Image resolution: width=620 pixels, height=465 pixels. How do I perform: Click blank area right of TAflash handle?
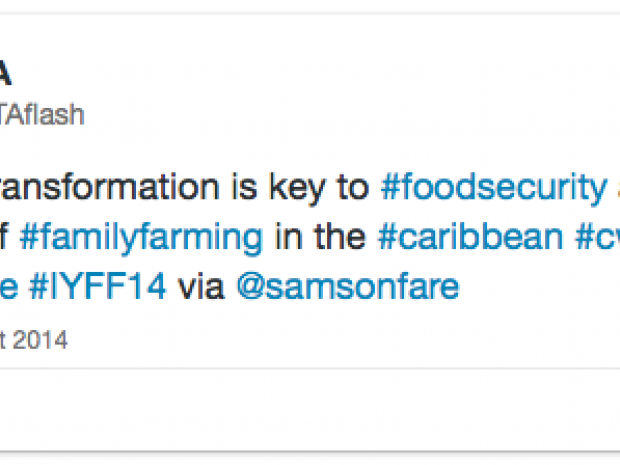350,115
